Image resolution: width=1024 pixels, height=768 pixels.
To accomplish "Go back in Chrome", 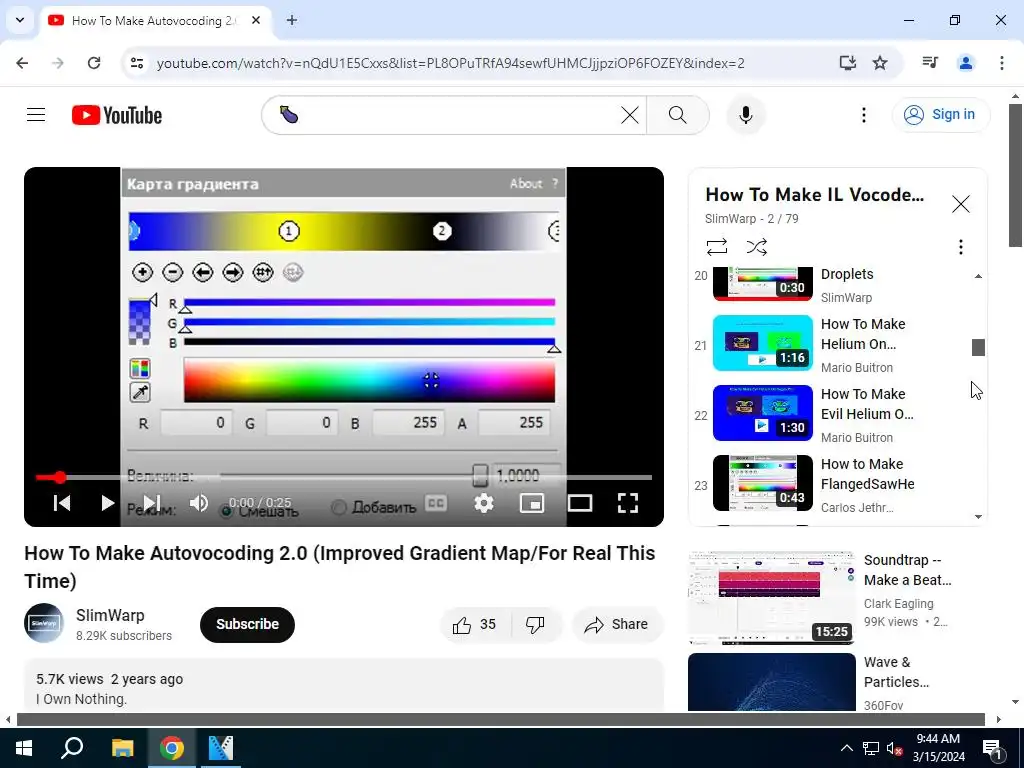I will coord(22,63).
